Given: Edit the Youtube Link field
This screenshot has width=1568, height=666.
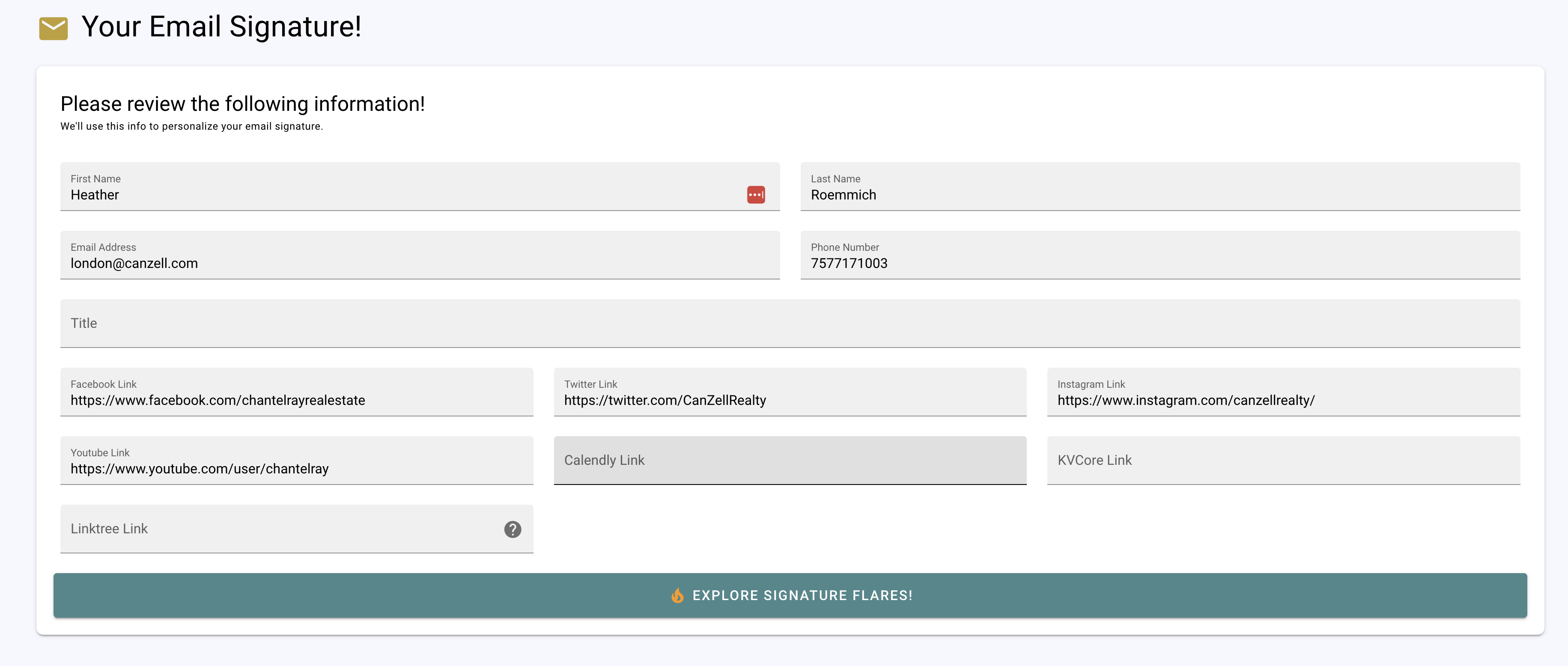Looking at the screenshot, I should coord(296,461).
